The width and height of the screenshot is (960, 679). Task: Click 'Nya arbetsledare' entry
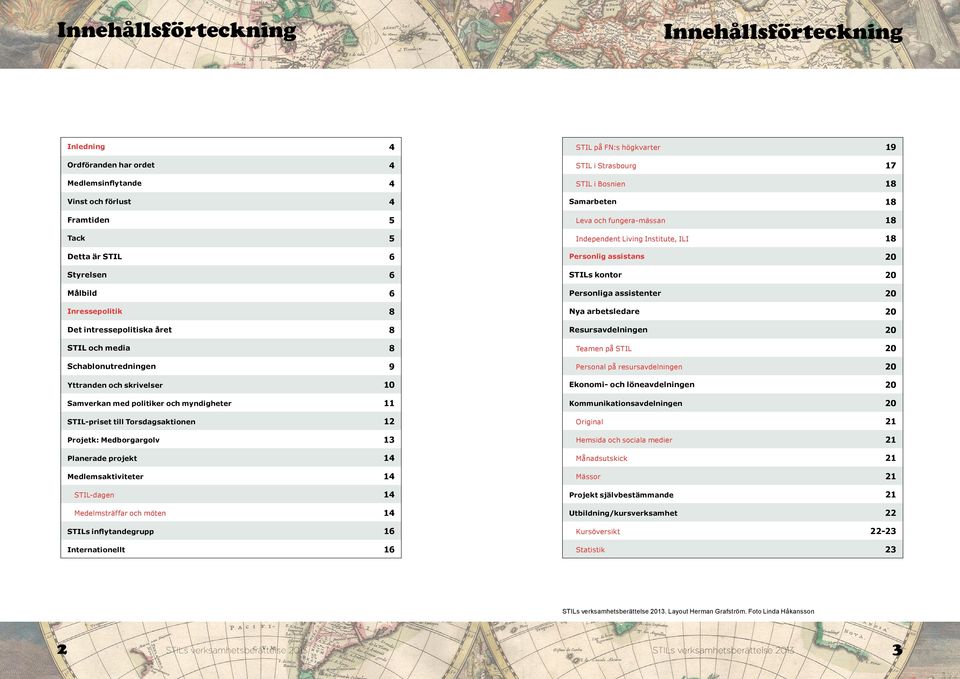pyautogui.click(x=733, y=312)
